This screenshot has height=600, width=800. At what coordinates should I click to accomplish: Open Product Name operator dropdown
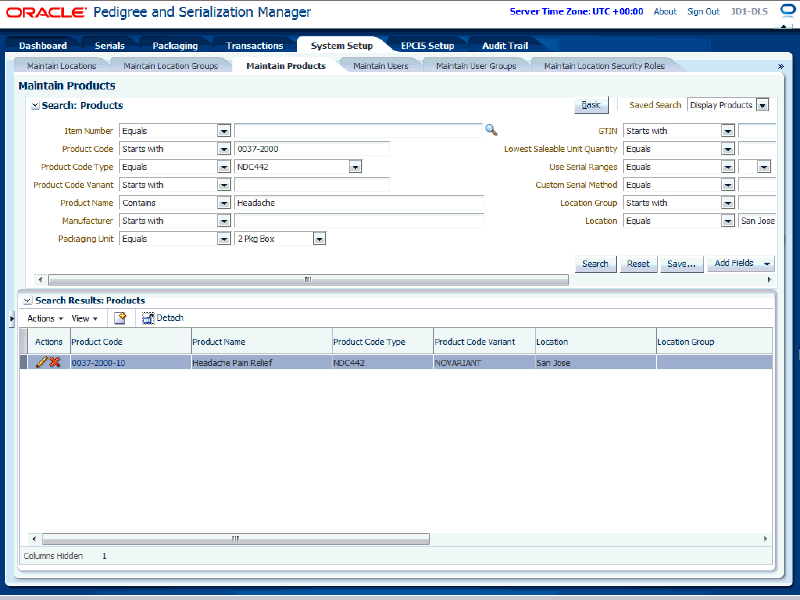(x=224, y=203)
